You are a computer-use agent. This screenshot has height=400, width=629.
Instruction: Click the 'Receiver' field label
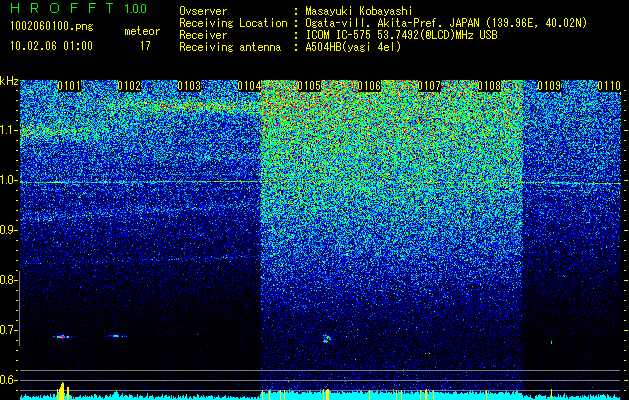click(x=203, y=35)
